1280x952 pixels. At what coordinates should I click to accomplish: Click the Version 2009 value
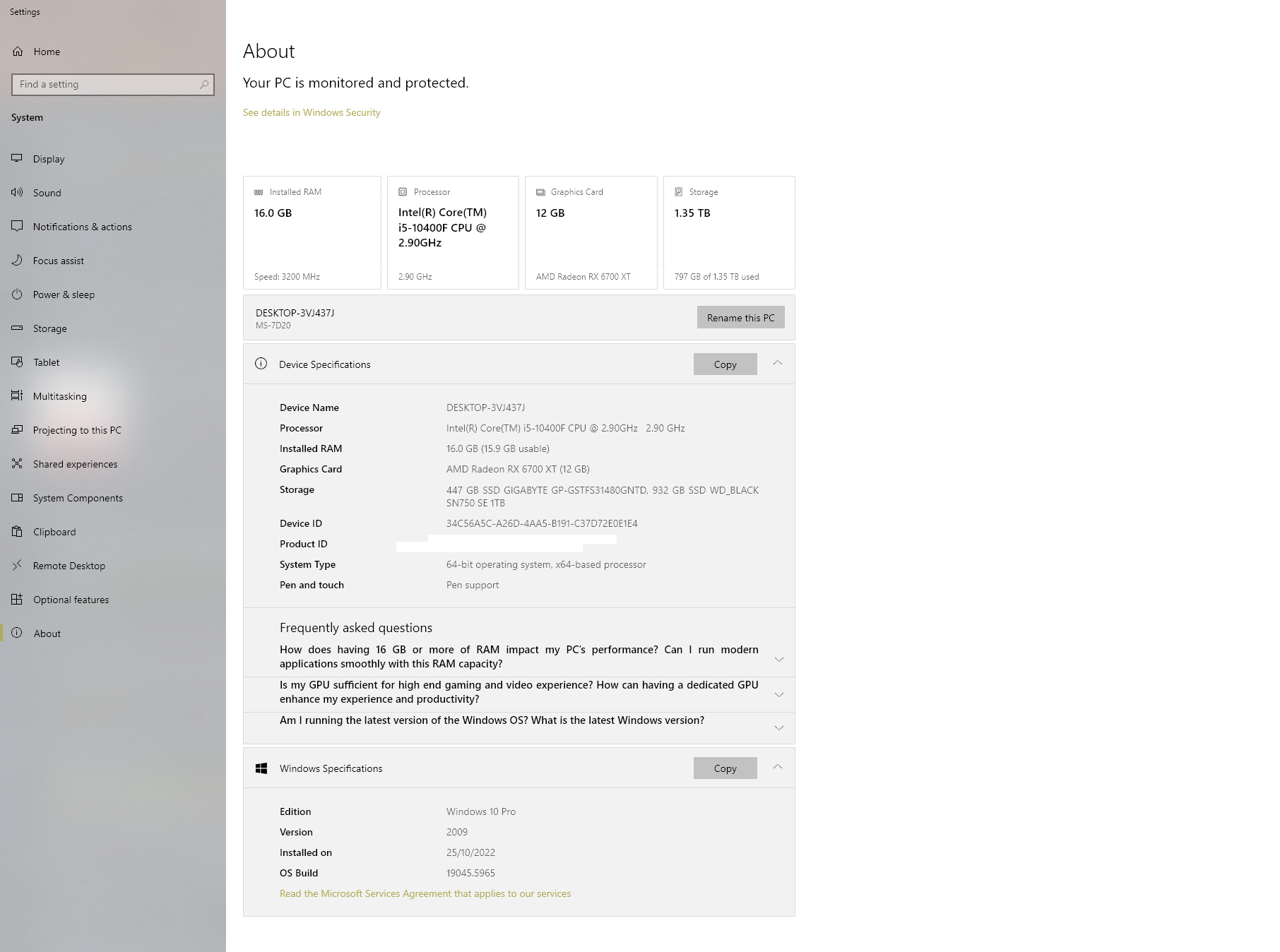(457, 832)
